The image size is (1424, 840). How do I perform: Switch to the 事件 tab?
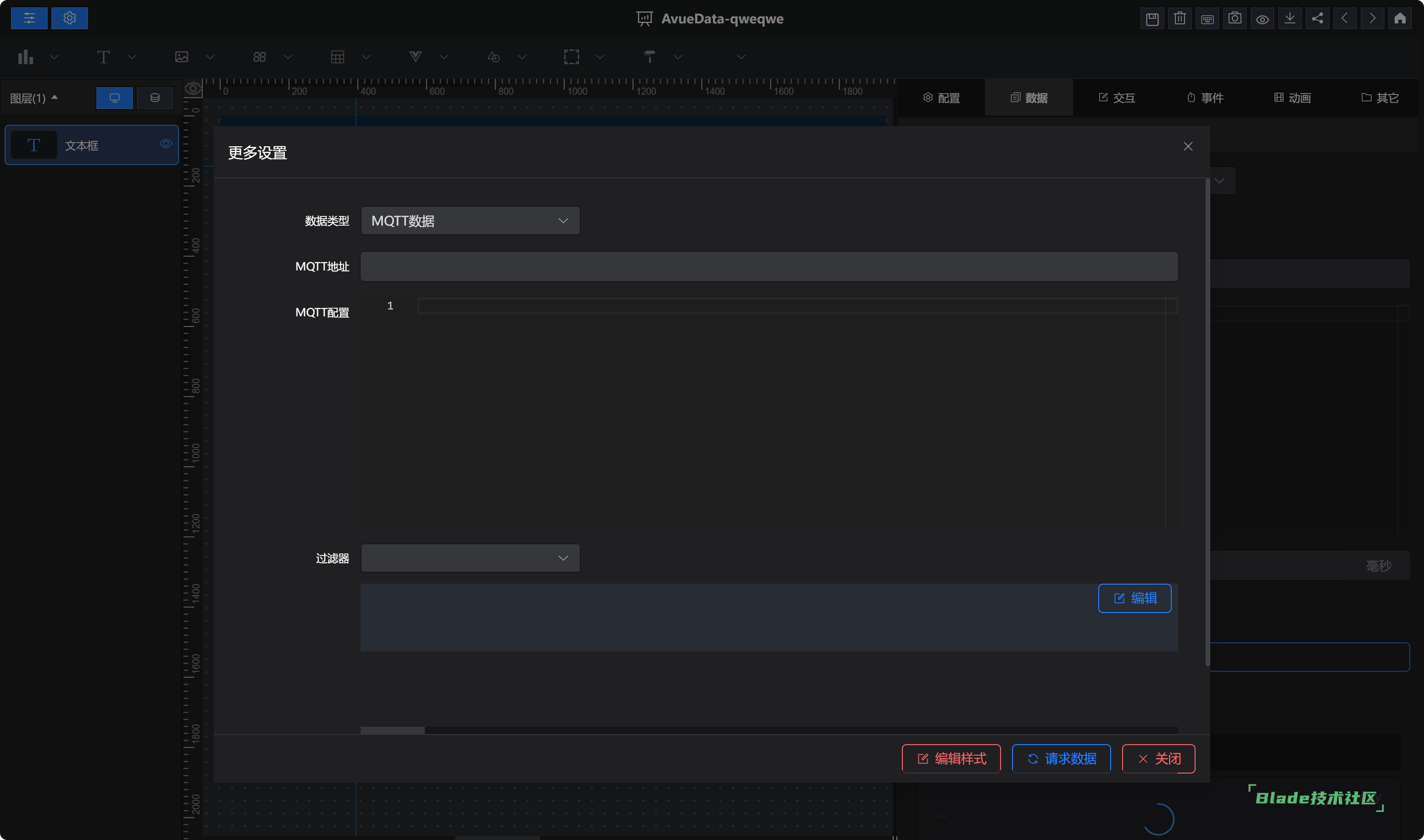pos(1204,98)
